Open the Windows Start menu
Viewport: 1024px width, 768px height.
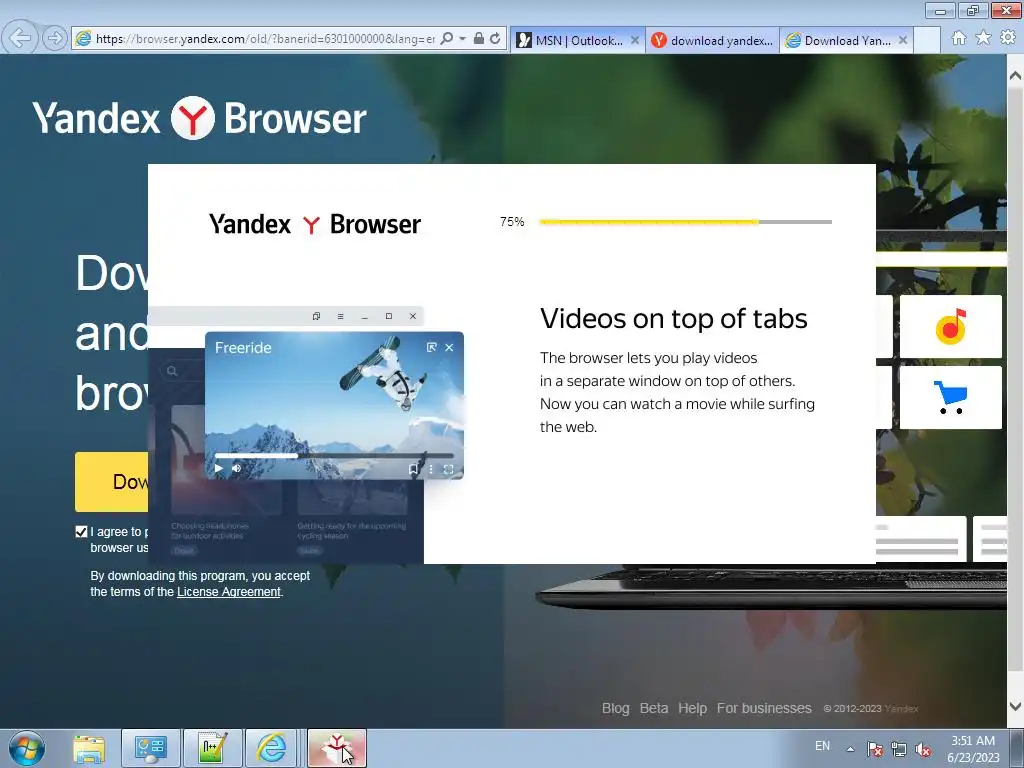tap(27, 748)
